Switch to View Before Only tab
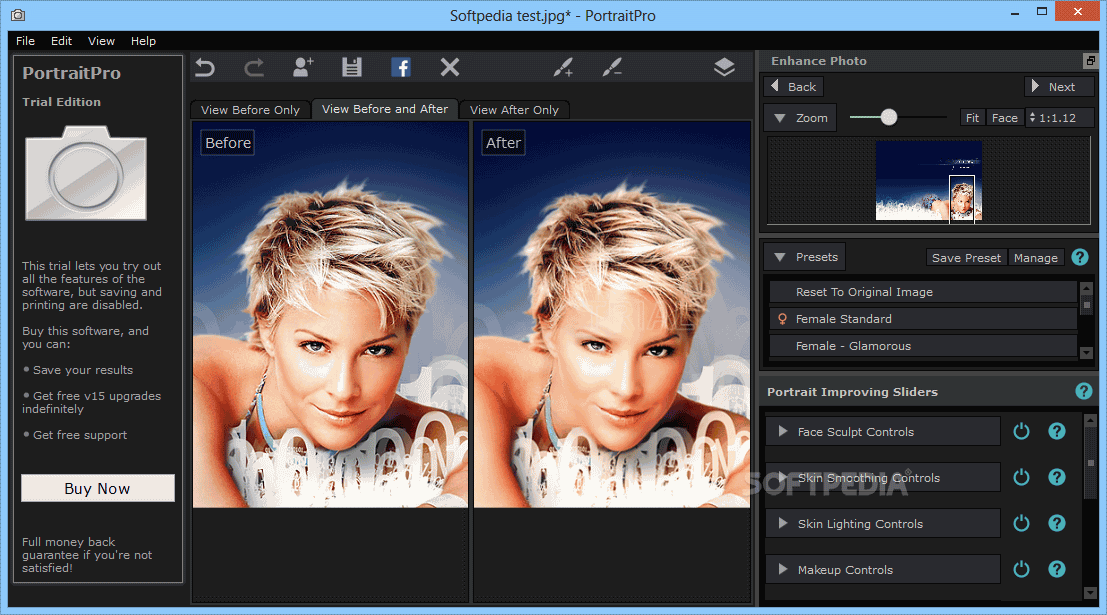 pyautogui.click(x=250, y=109)
